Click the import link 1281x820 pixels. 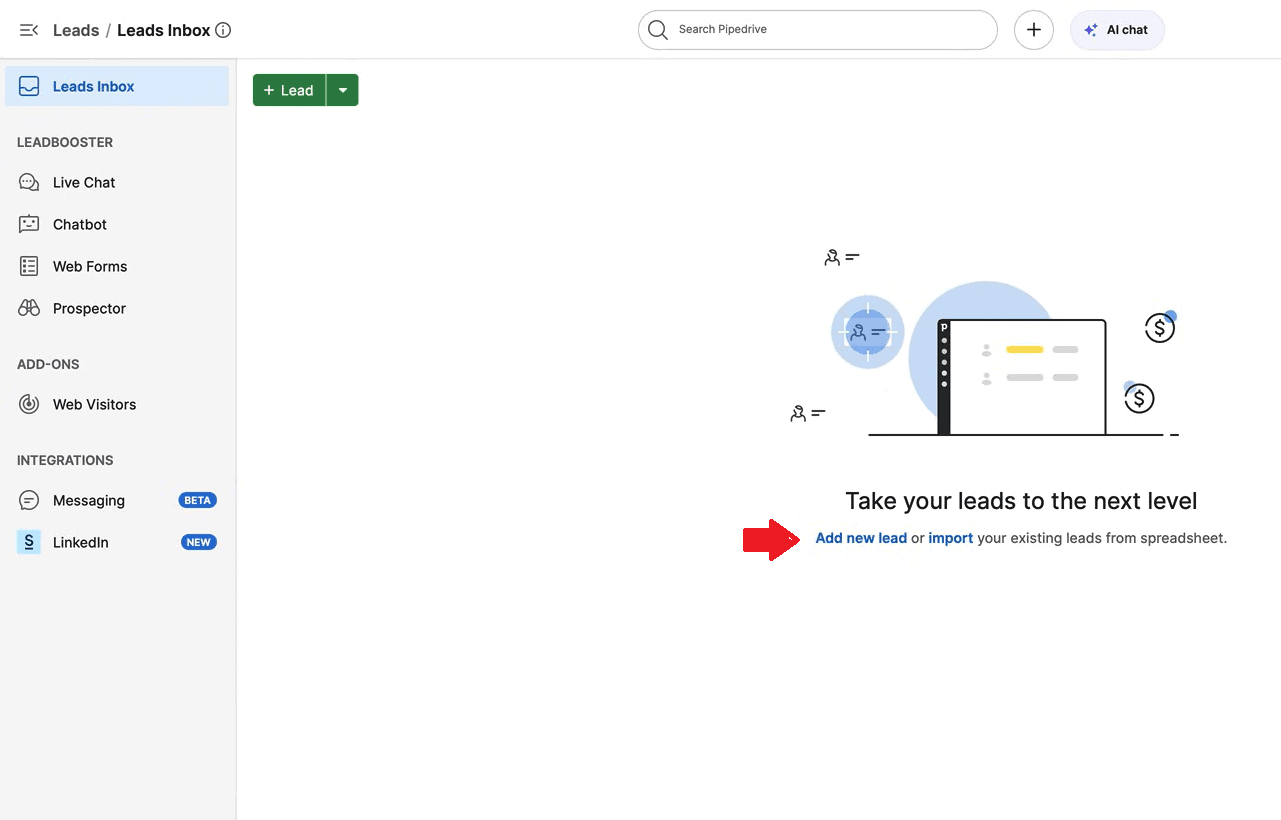(x=950, y=538)
